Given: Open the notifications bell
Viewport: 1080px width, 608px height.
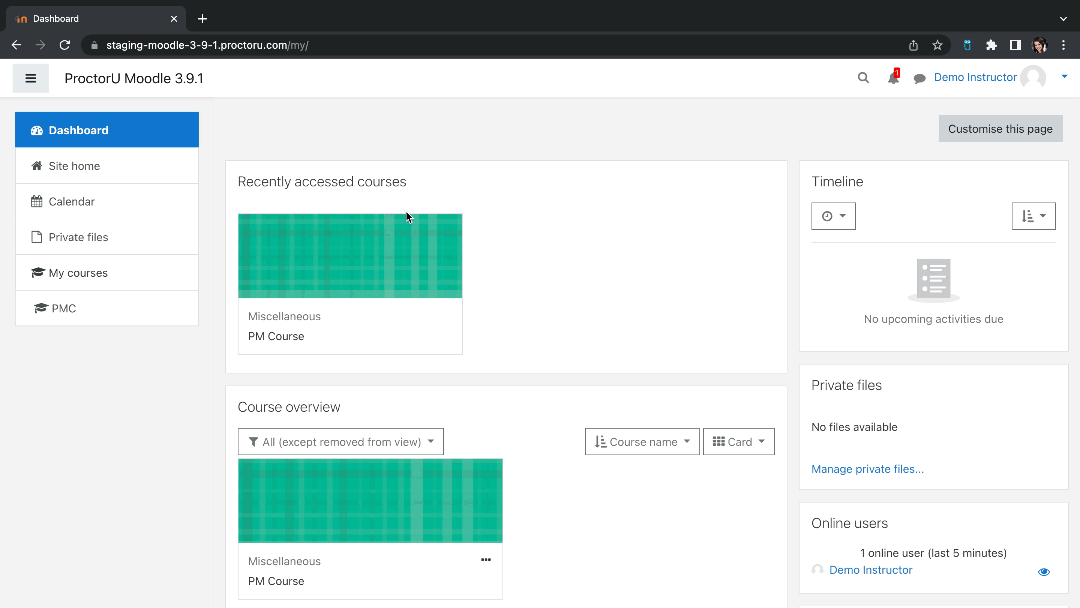Looking at the screenshot, I should [893, 78].
